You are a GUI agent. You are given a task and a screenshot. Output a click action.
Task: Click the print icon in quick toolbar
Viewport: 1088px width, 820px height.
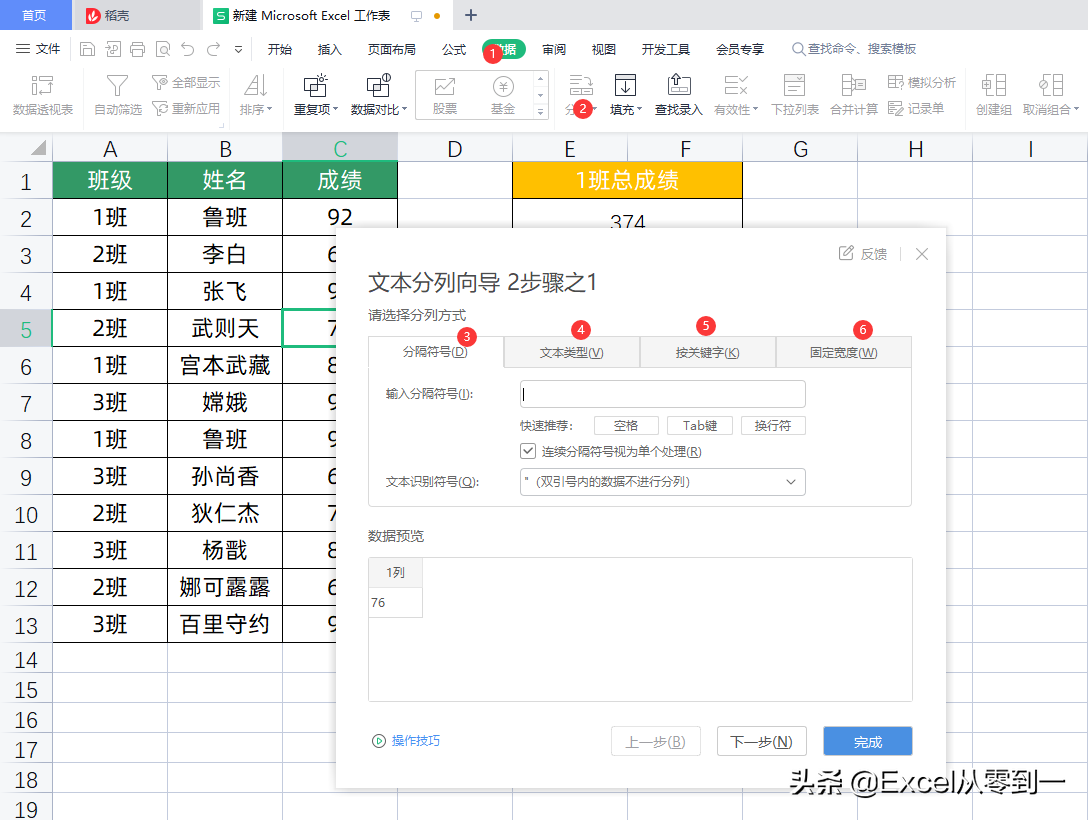(x=137, y=49)
